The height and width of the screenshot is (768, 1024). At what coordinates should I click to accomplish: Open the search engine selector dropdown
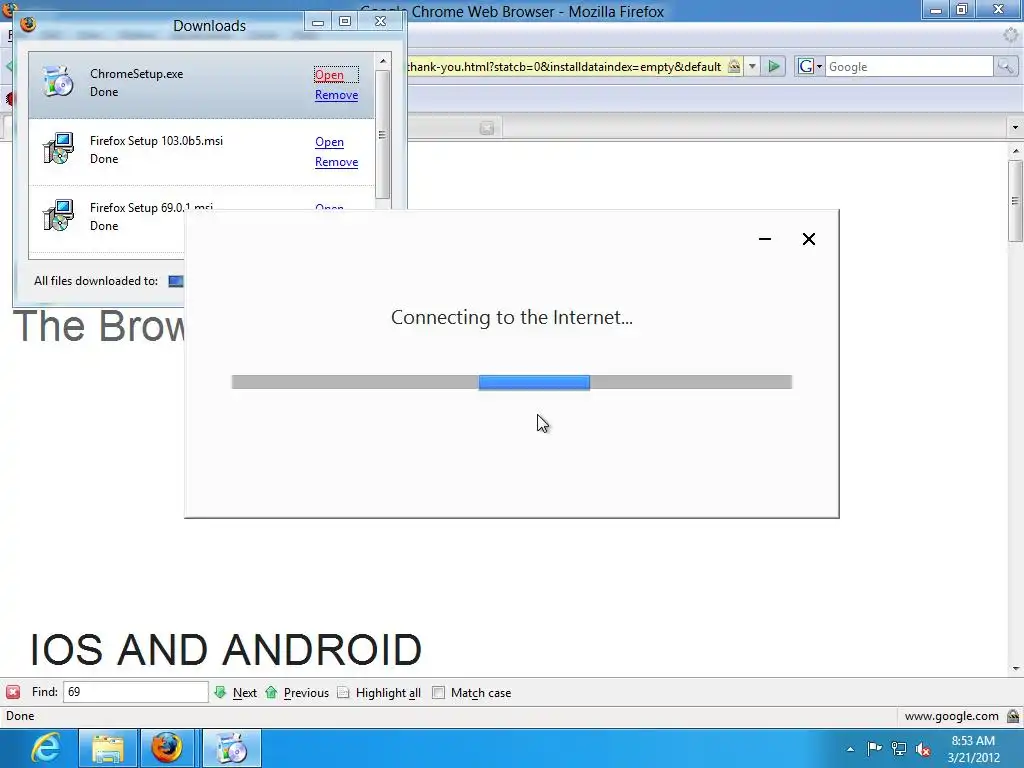point(810,67)
